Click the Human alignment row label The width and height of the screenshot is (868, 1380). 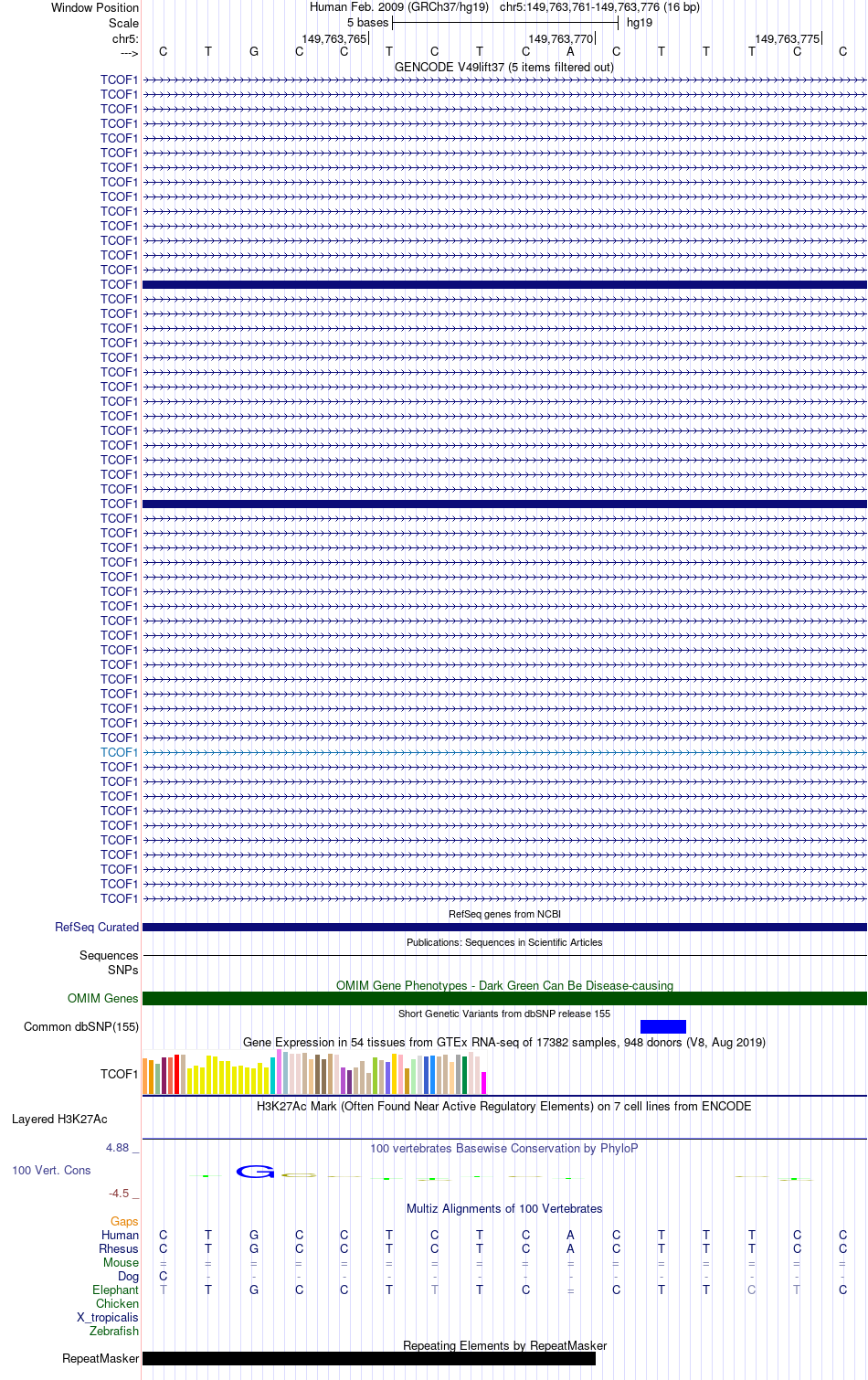click(x=120, y=1235)
